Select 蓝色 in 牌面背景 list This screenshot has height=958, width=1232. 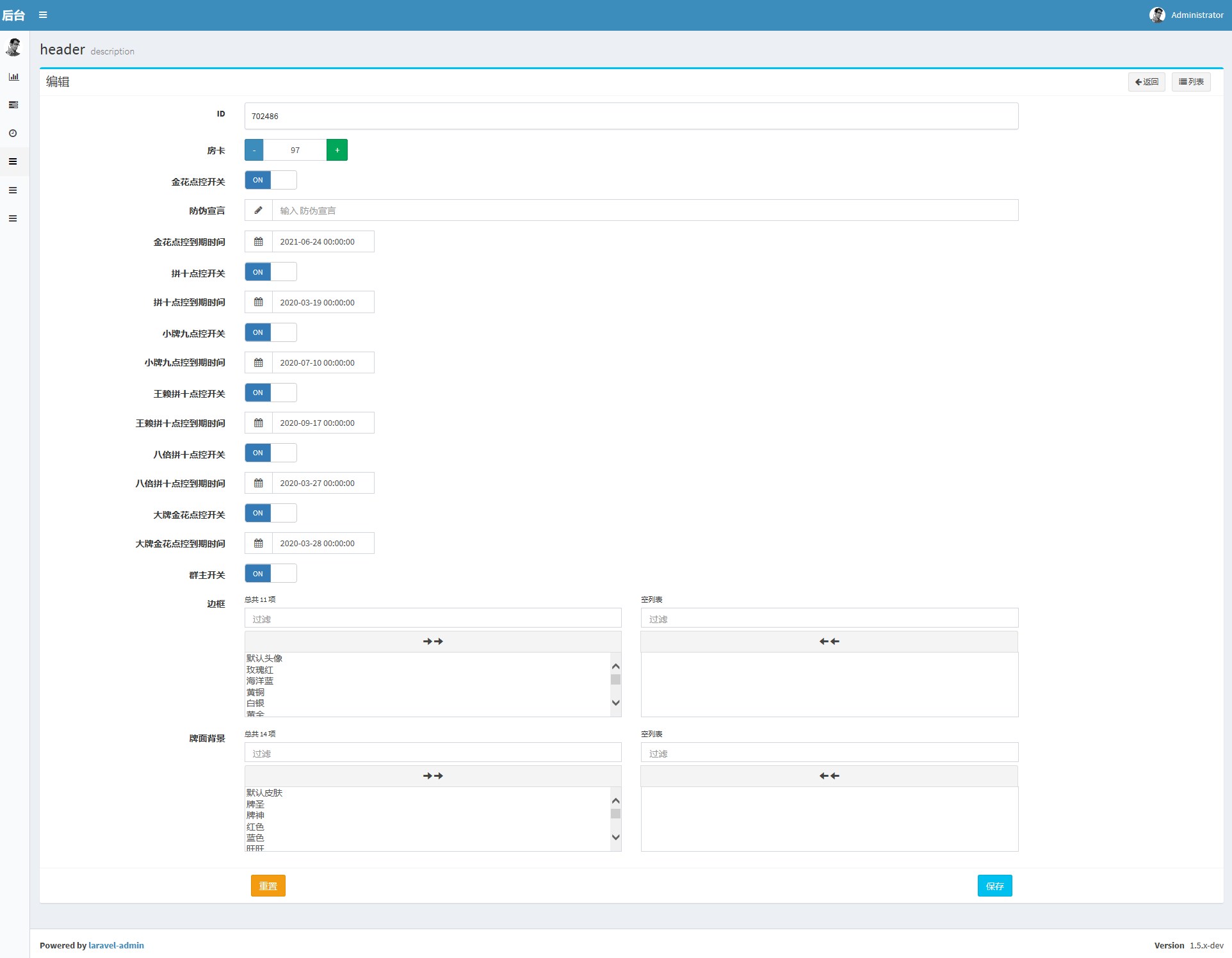pos(428,838)
